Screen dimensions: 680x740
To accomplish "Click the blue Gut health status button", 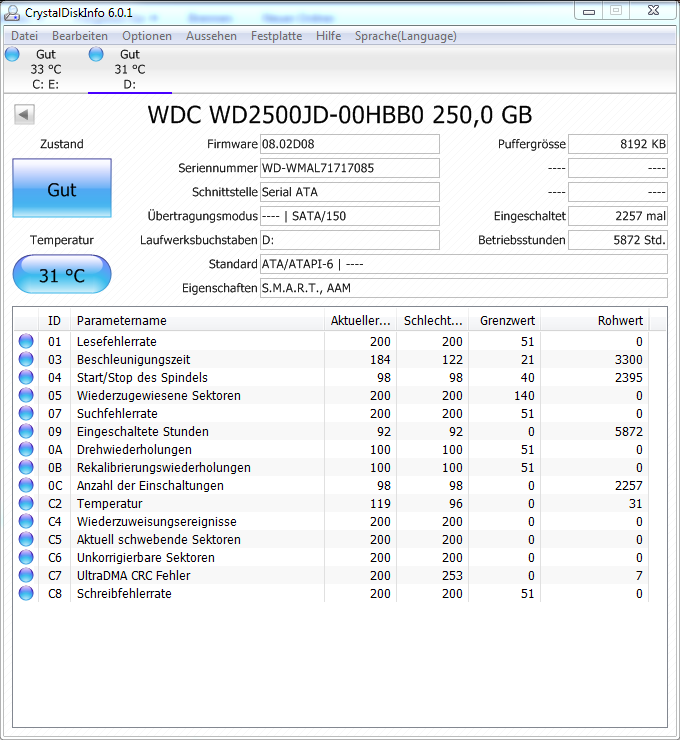I will click(62, 188).
